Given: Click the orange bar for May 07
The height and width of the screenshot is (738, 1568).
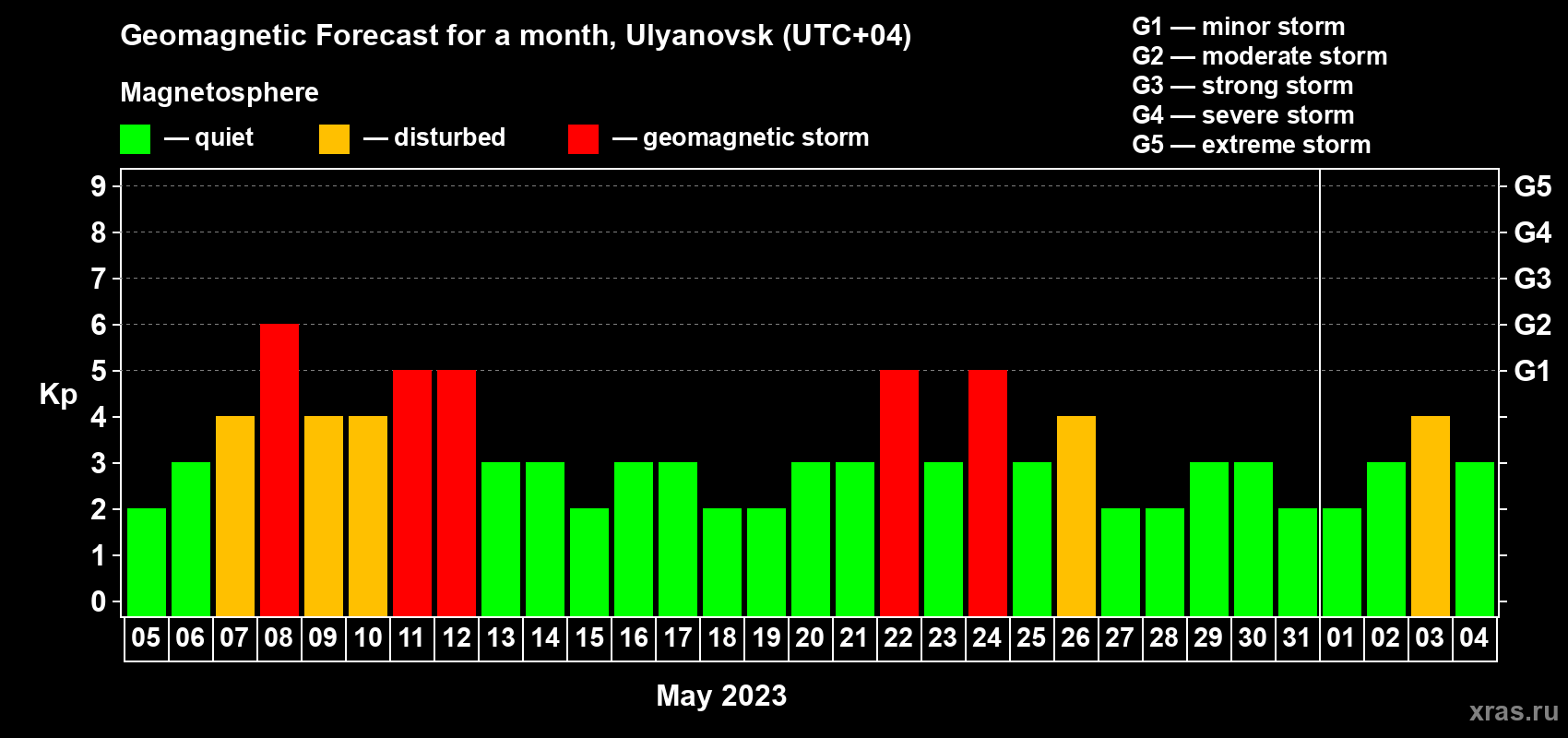Looking at the screenshot, I should point(235,517).
